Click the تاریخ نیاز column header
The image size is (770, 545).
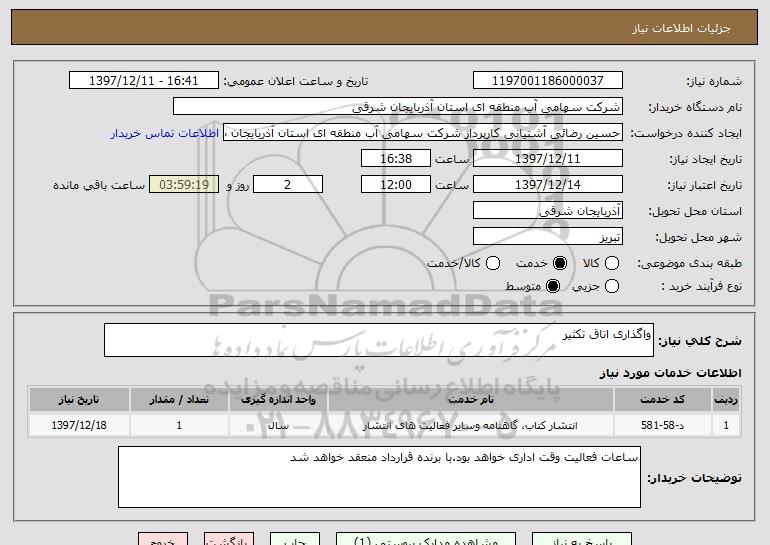pos(79,400)
